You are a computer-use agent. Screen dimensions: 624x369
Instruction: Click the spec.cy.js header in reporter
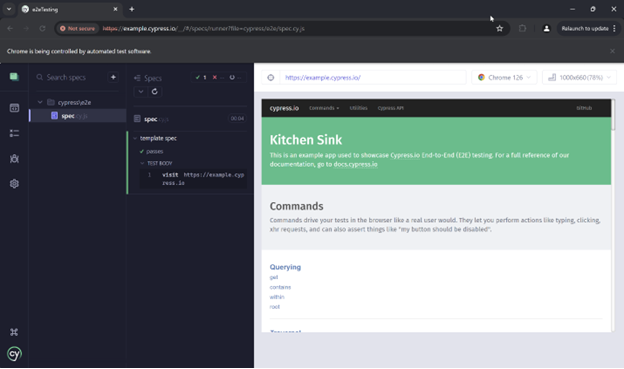coord(156,119)
